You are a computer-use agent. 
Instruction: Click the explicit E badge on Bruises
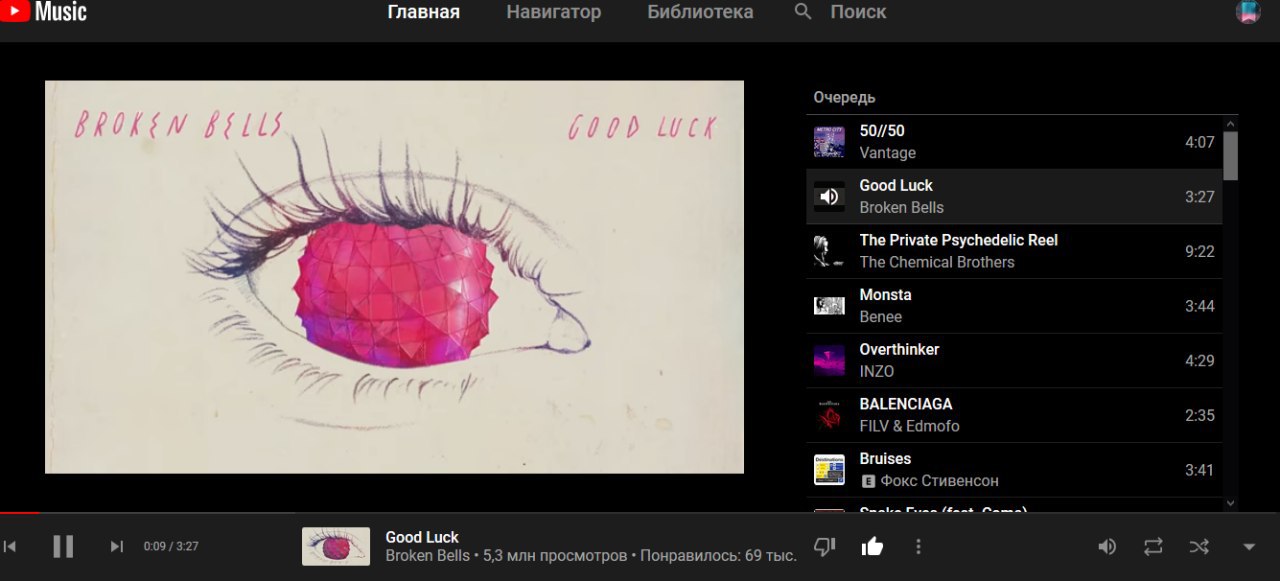pyautogui.click(x=868, y=481)
